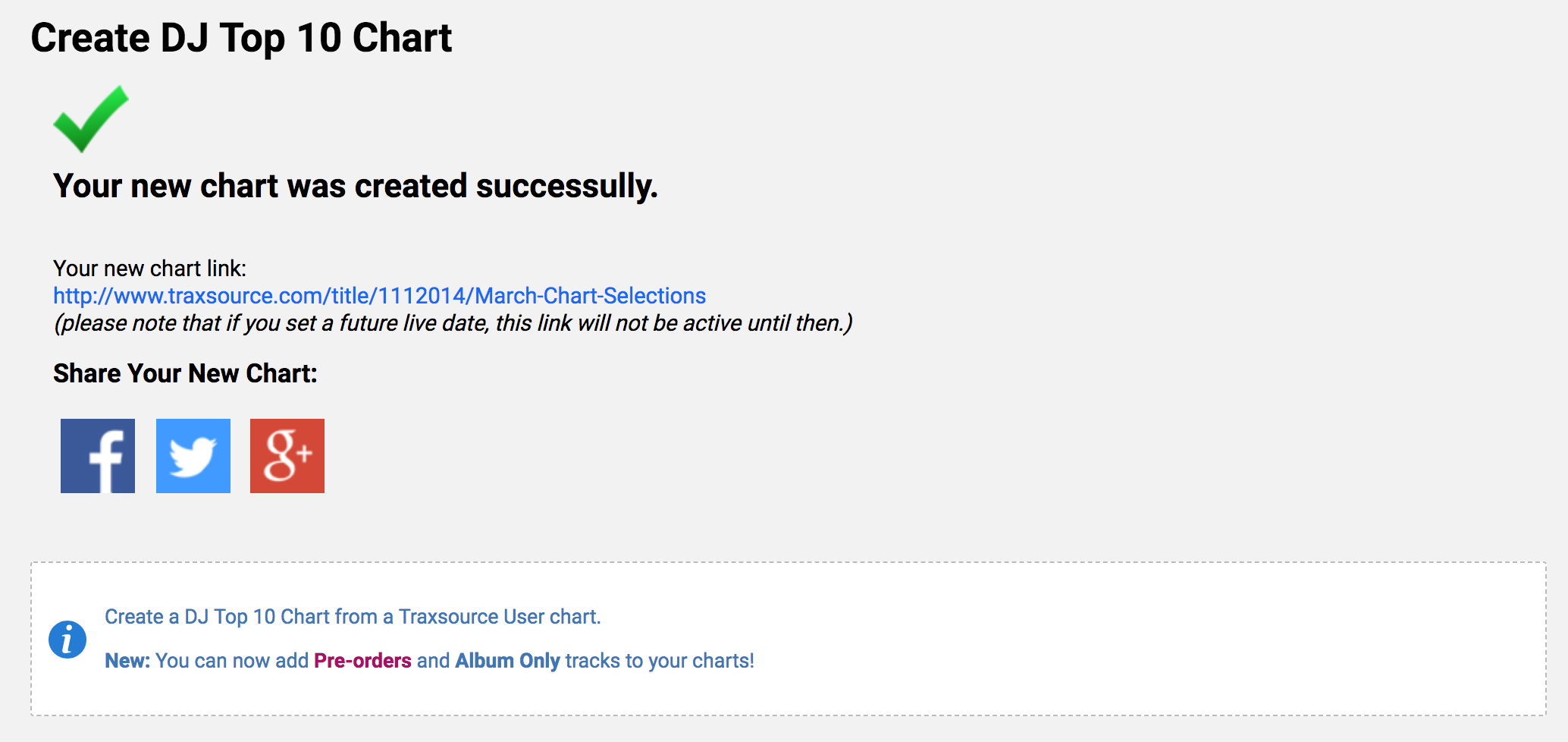Share the chart on Twitter
The image size is (1568, 742).
[193, 456]
